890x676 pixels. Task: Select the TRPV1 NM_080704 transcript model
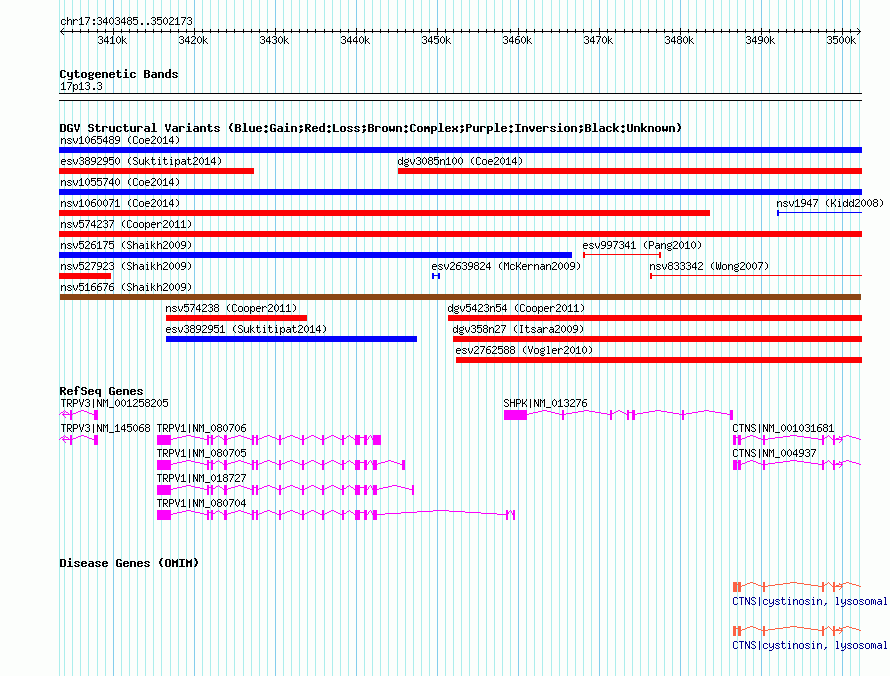(x=336, y=515)
